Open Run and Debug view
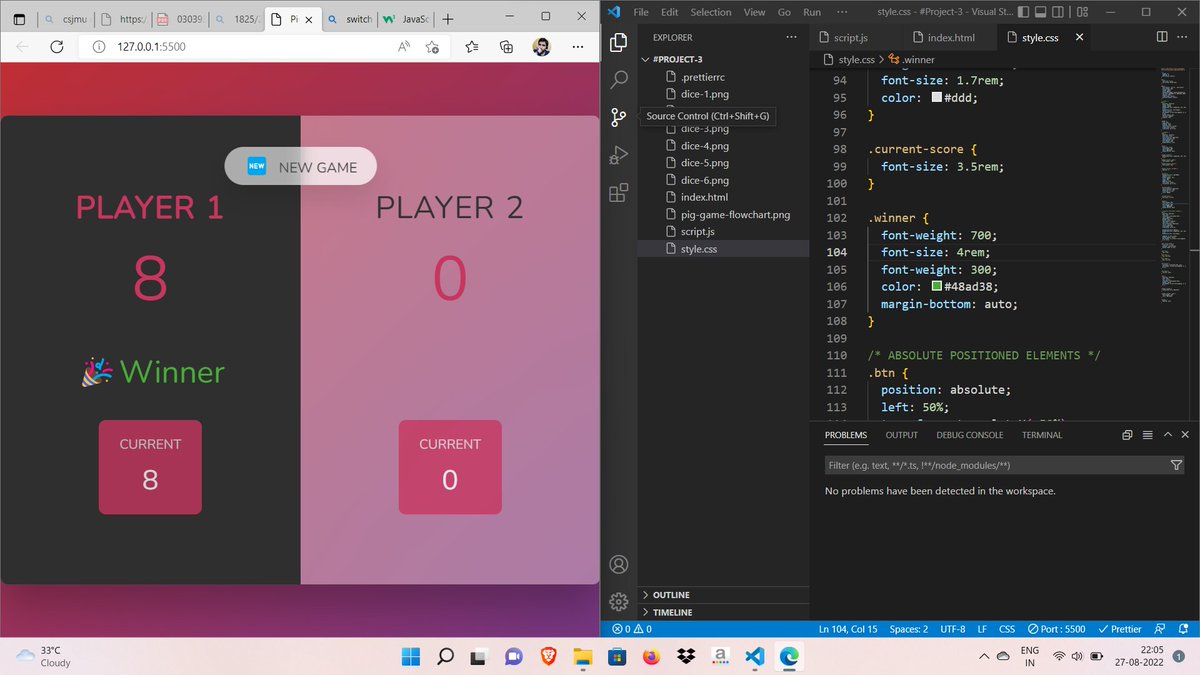The image size is (1200, 675). click(619, 155)
